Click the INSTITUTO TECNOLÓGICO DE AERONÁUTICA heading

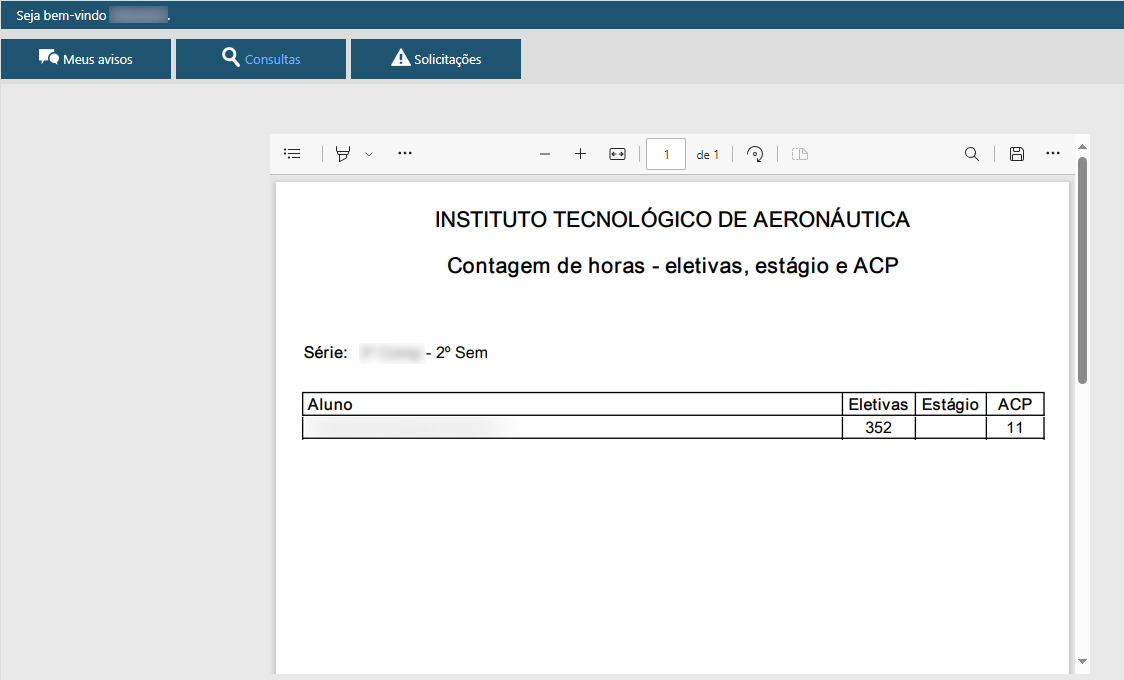click(672, 219)
